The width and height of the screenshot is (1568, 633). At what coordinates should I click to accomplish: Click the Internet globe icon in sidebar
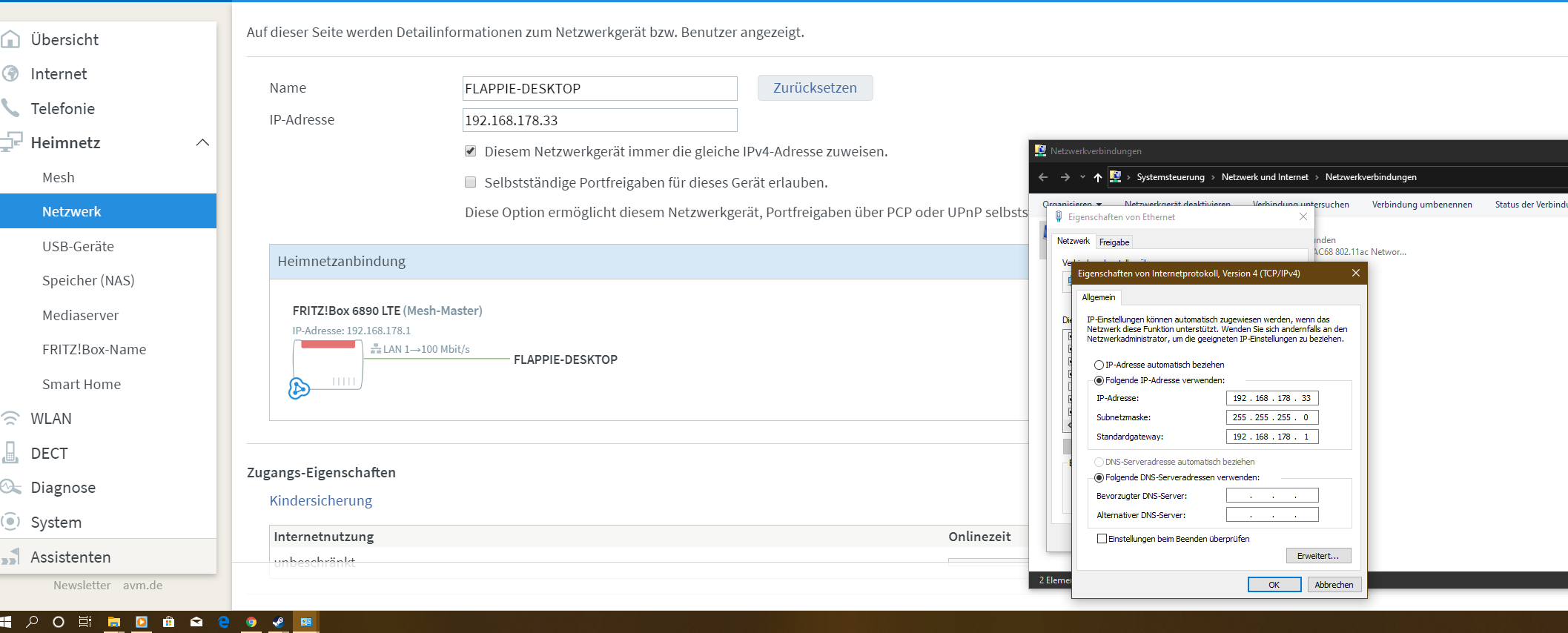tap(10, 73)
